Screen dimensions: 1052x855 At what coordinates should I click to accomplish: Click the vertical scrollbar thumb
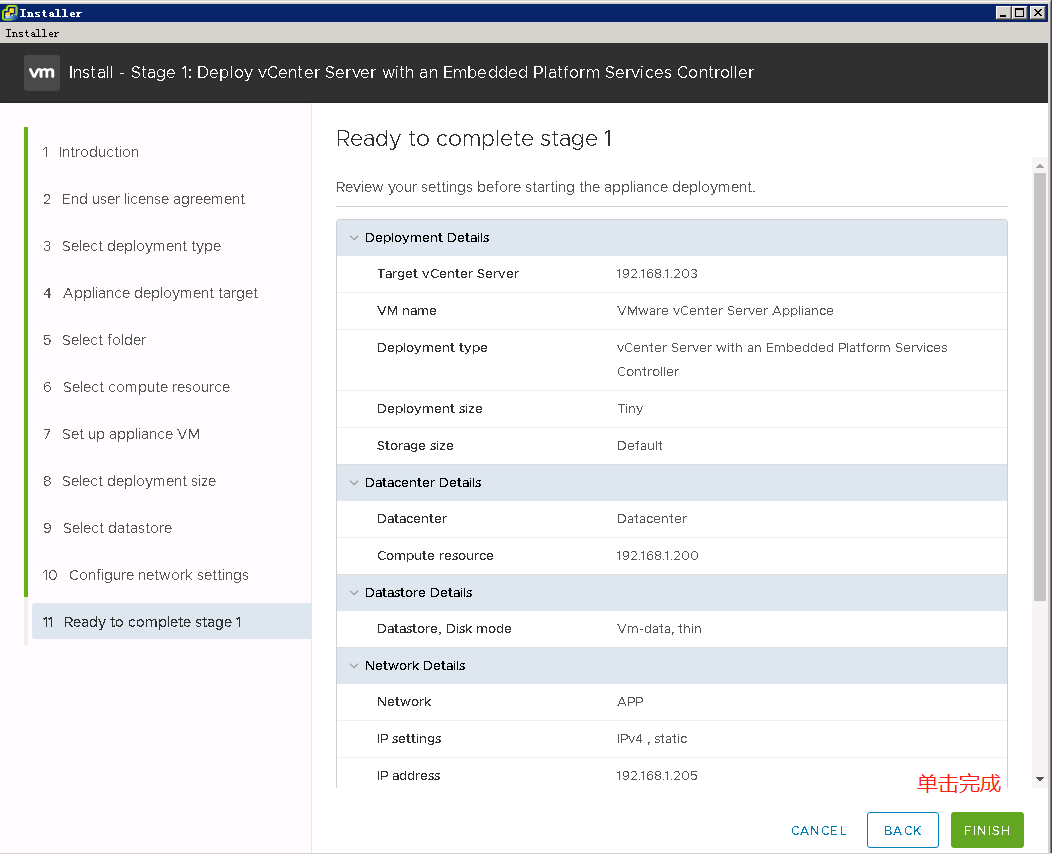click(1040, 387)
